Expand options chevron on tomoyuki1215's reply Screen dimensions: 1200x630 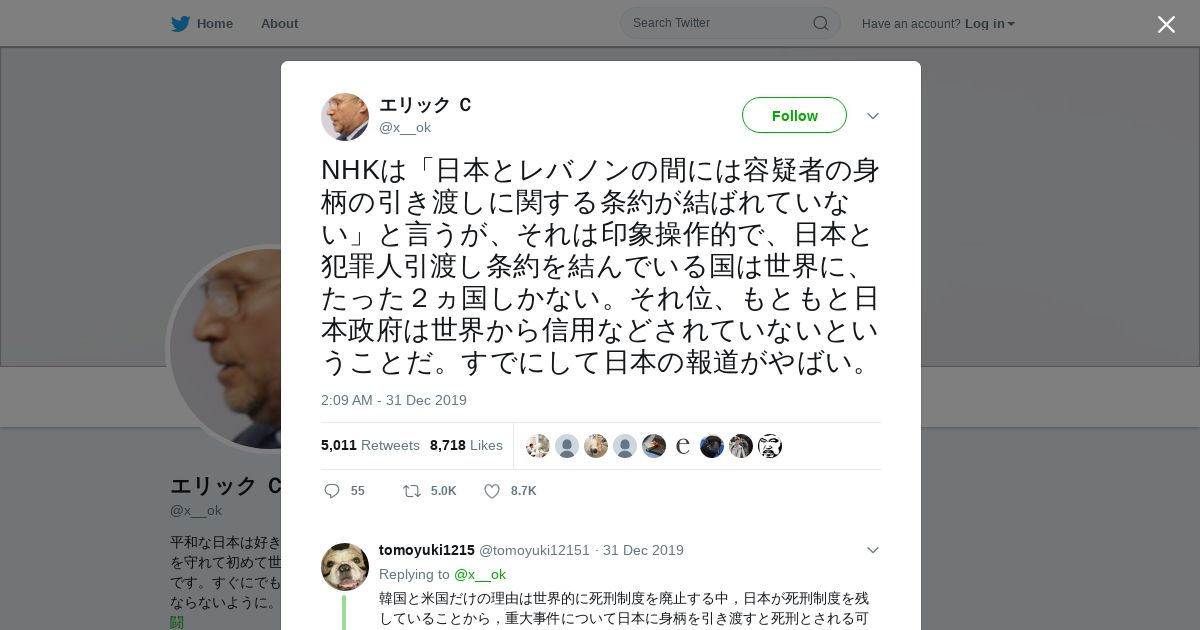point(873,550)
